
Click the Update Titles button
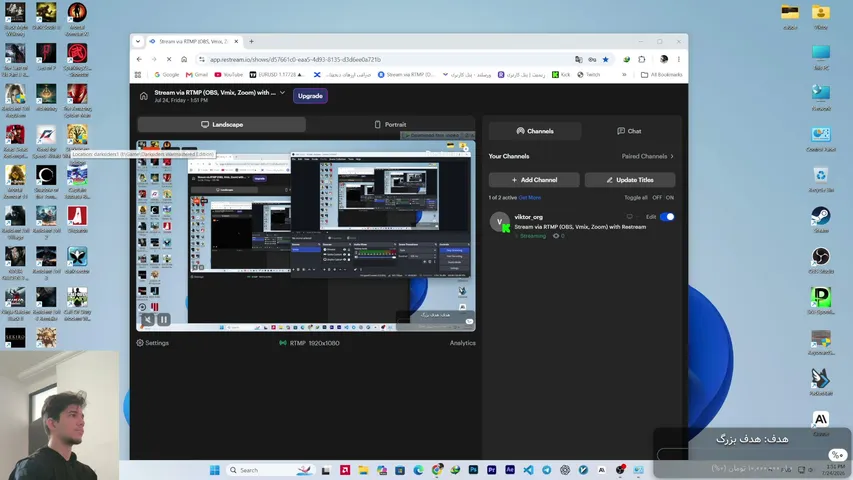(630, 180)
